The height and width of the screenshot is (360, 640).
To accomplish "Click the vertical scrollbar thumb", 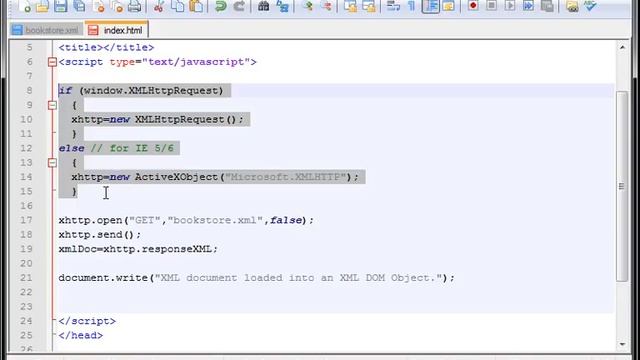I will click(622, 186).
